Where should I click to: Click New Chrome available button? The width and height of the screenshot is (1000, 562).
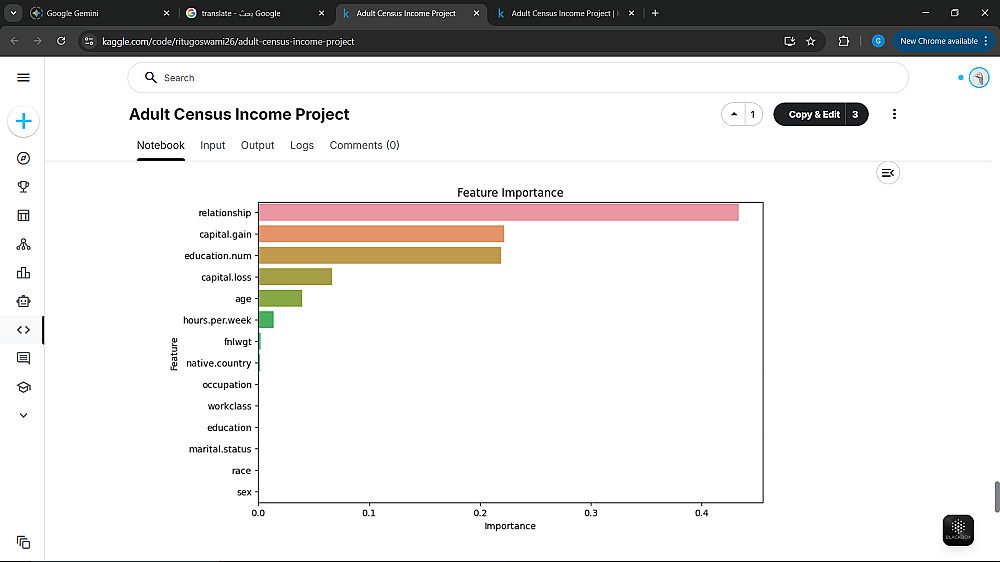pyautogui.click(x=938, y=41)
